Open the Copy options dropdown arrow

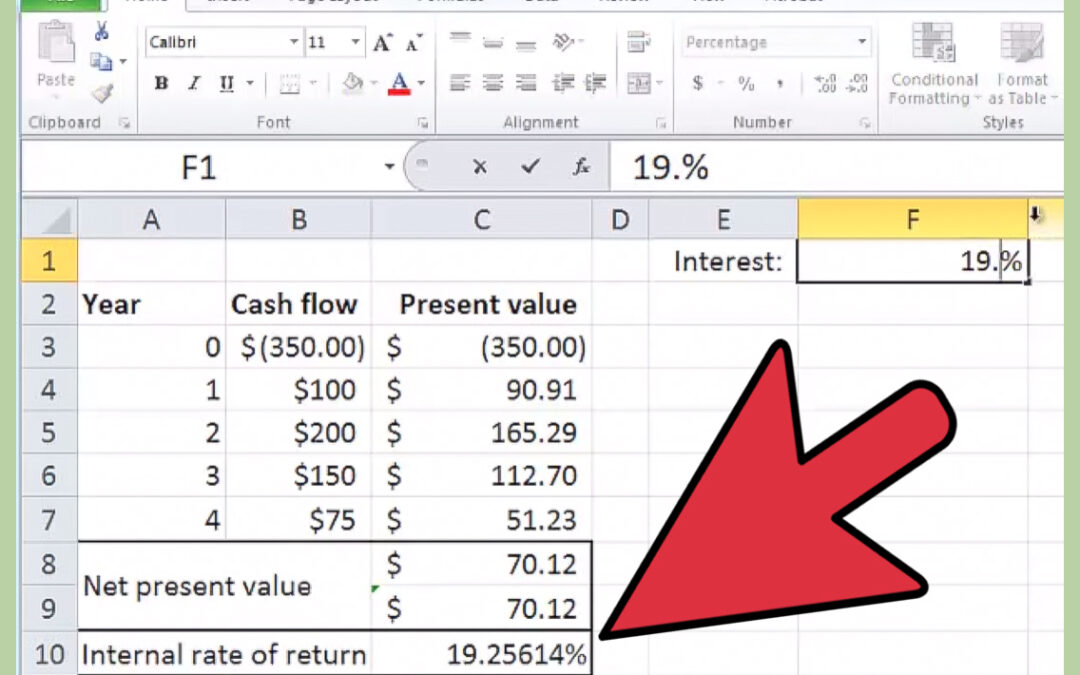[x=123, y=61]
